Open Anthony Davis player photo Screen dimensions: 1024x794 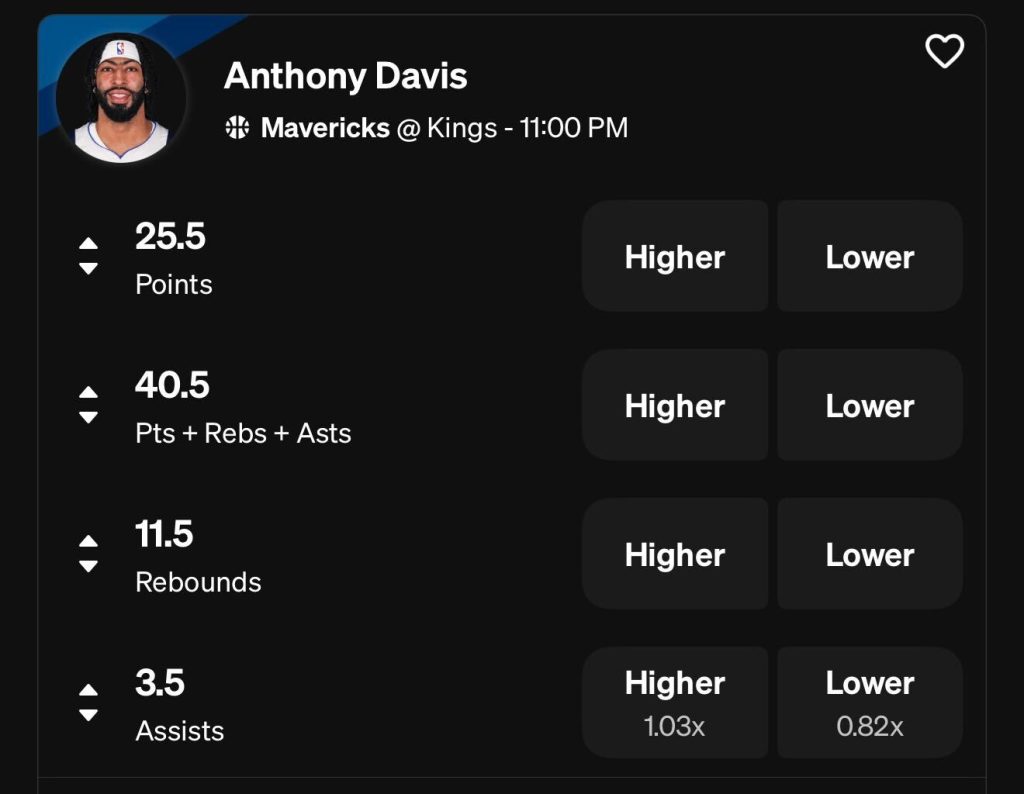point(121,99)
